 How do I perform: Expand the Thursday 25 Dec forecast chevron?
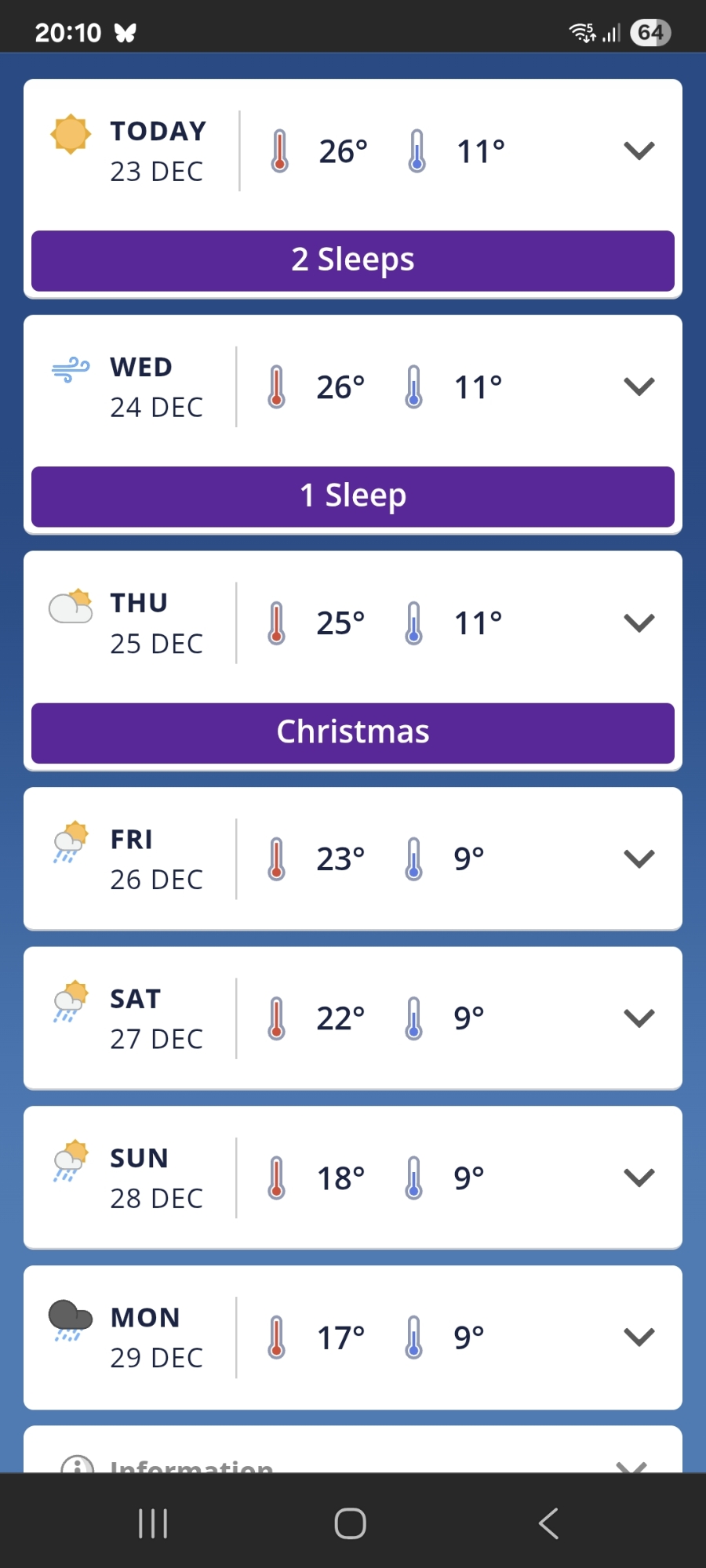(x=639, y=623)
